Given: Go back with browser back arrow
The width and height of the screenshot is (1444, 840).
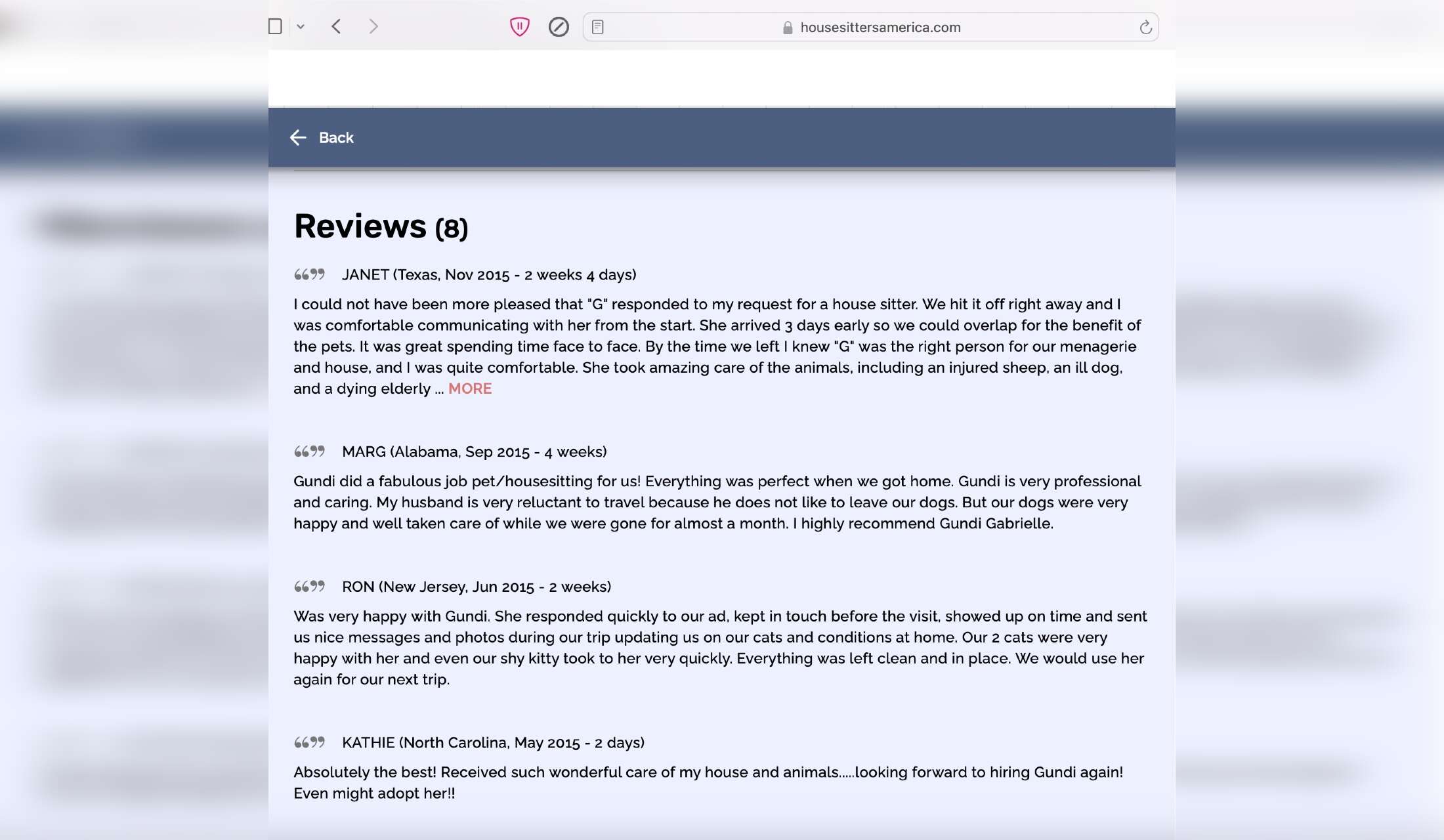Looking at the screenshot, I should [x=337, y=27].
